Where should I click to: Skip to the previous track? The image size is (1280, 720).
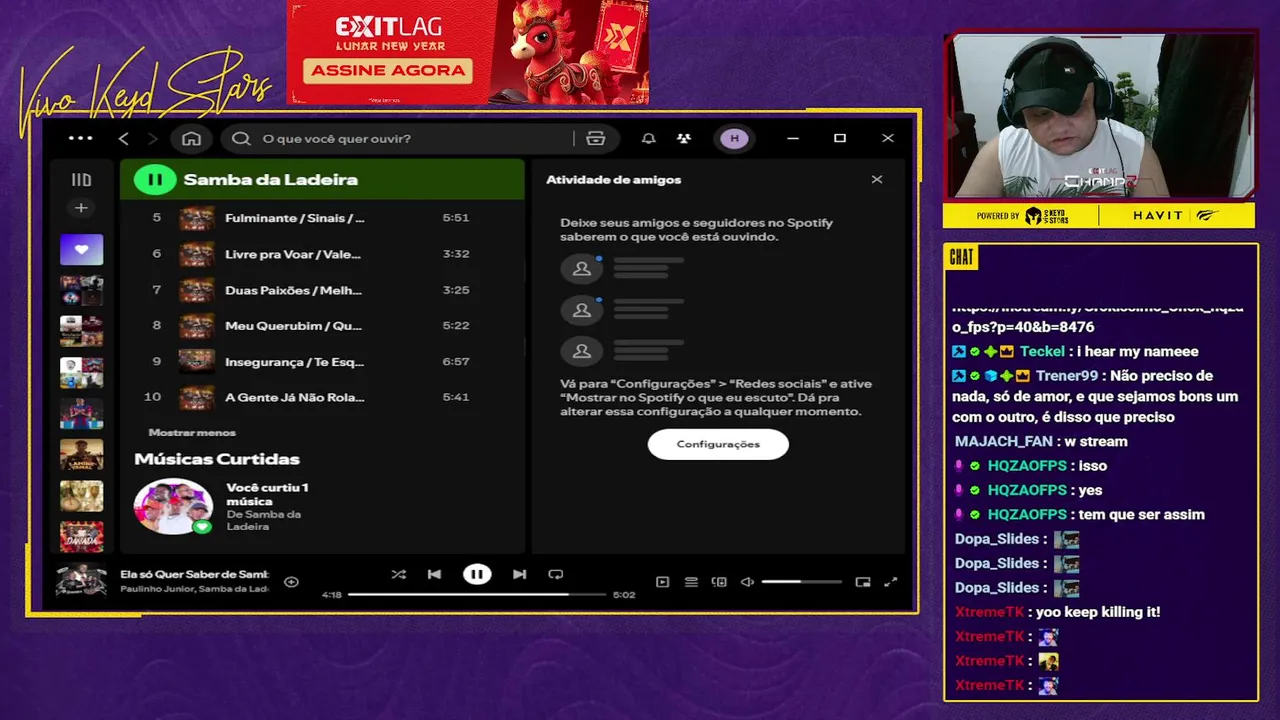(x=434, y=574)
